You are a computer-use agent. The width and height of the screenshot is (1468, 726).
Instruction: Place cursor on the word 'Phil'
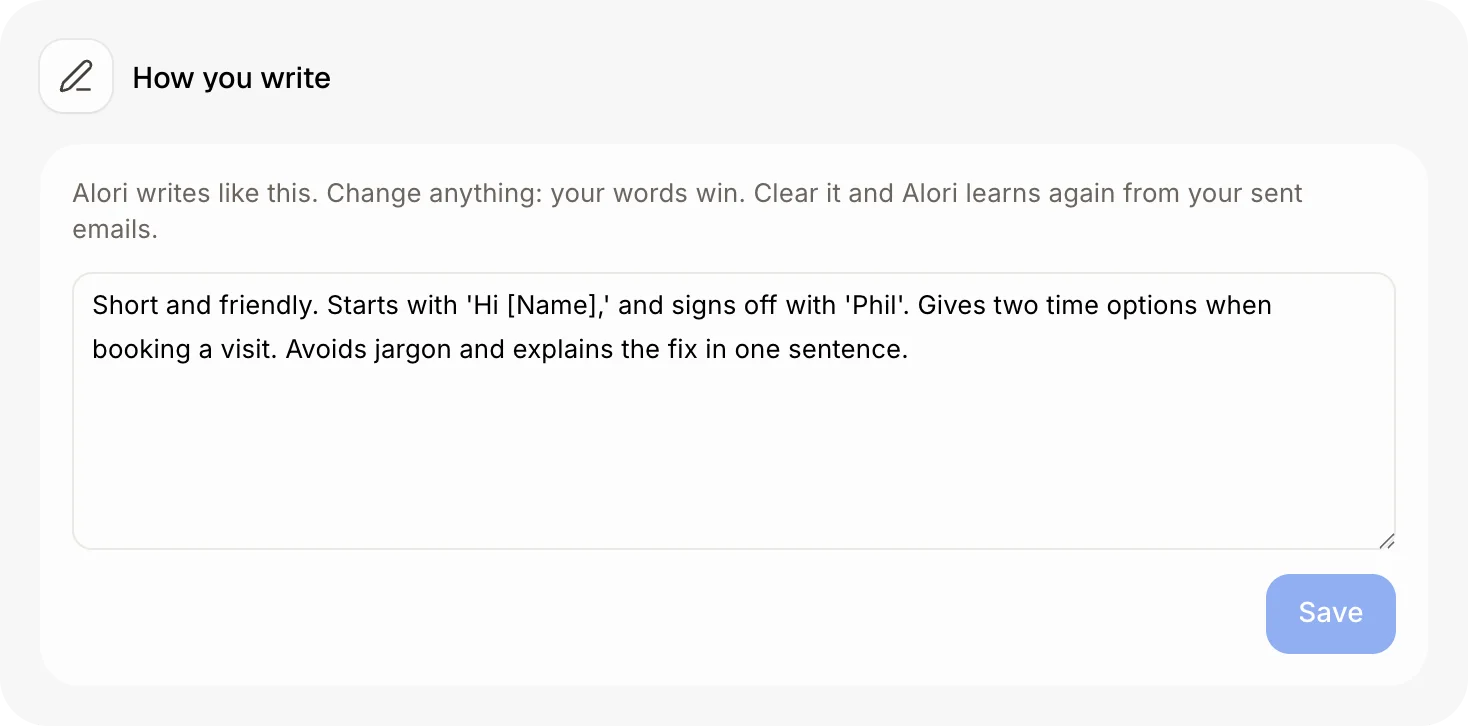pos(875,305)
